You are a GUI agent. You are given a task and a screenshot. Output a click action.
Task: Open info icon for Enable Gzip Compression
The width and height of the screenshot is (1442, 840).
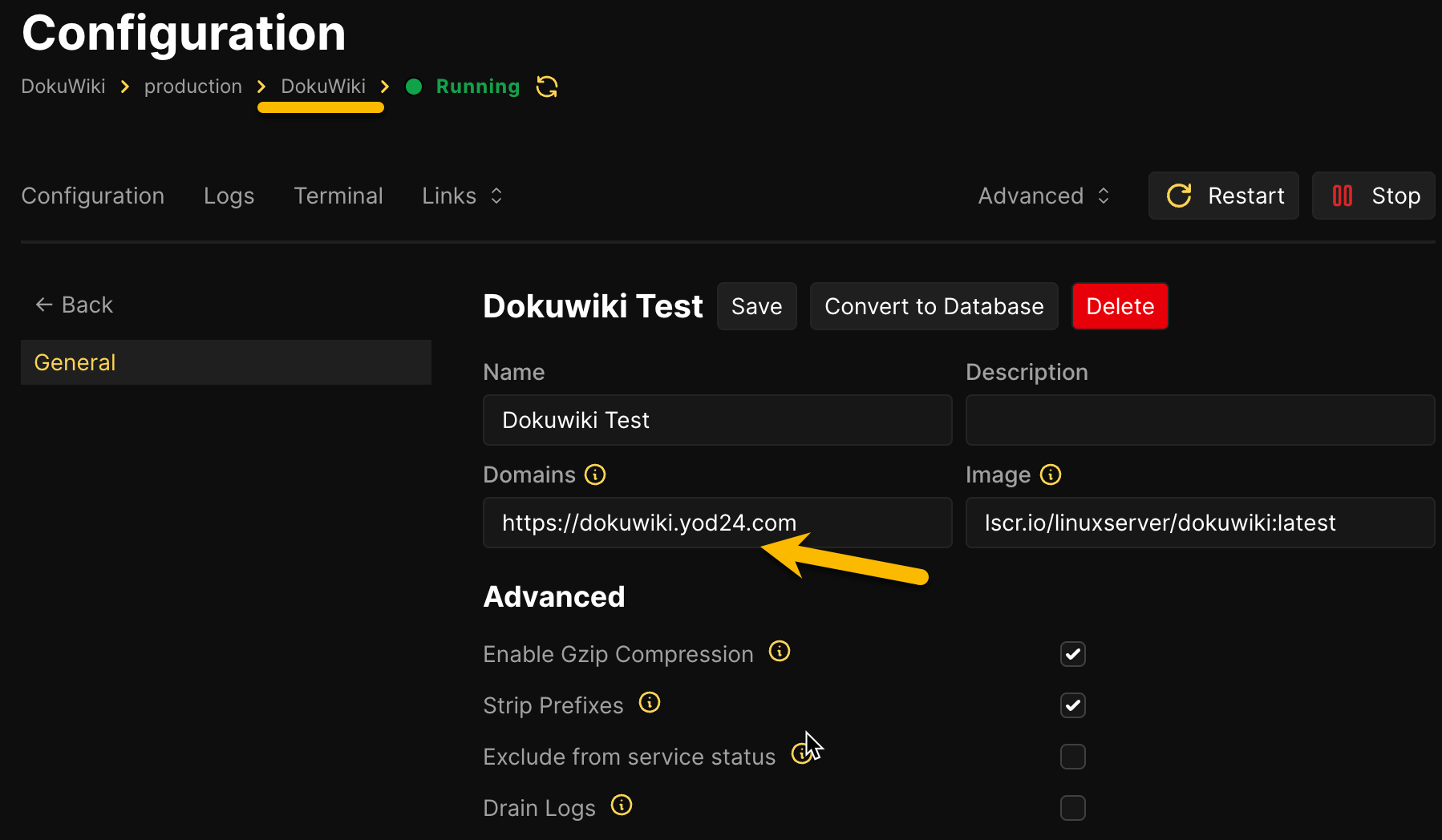780,652
